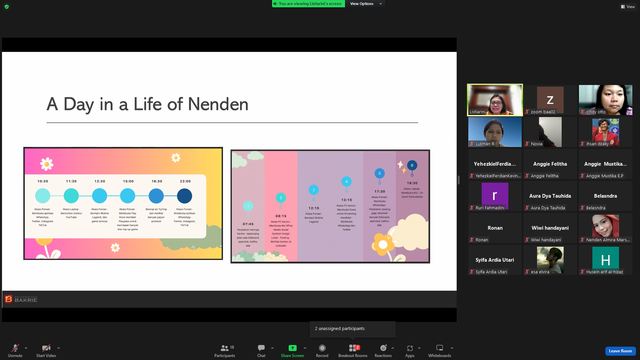
Task: Open Zoom Apps
Action: coord(410,350)
